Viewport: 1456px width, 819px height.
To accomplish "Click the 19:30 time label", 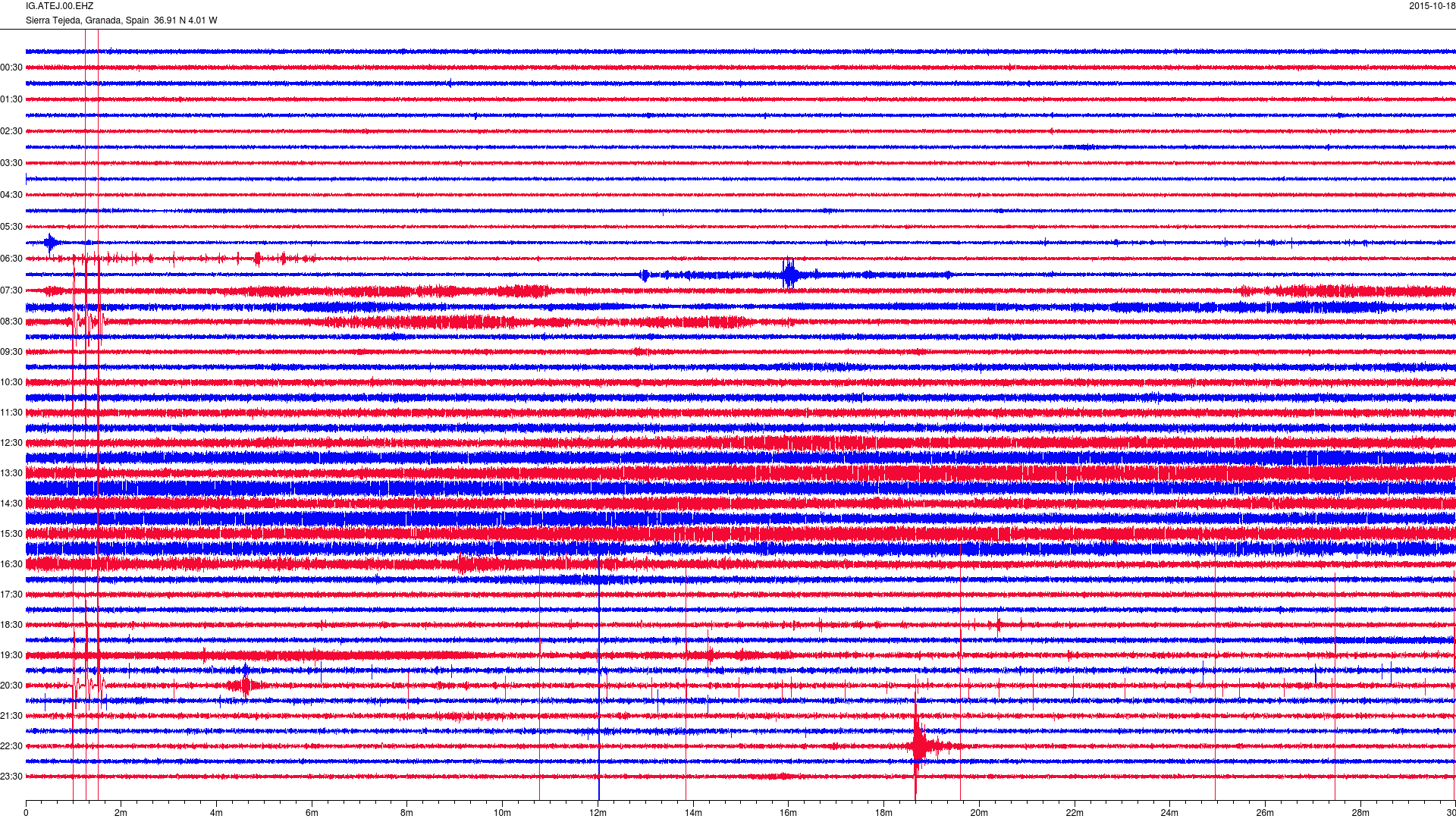I will pyautogui.click(x=11, y=655).
